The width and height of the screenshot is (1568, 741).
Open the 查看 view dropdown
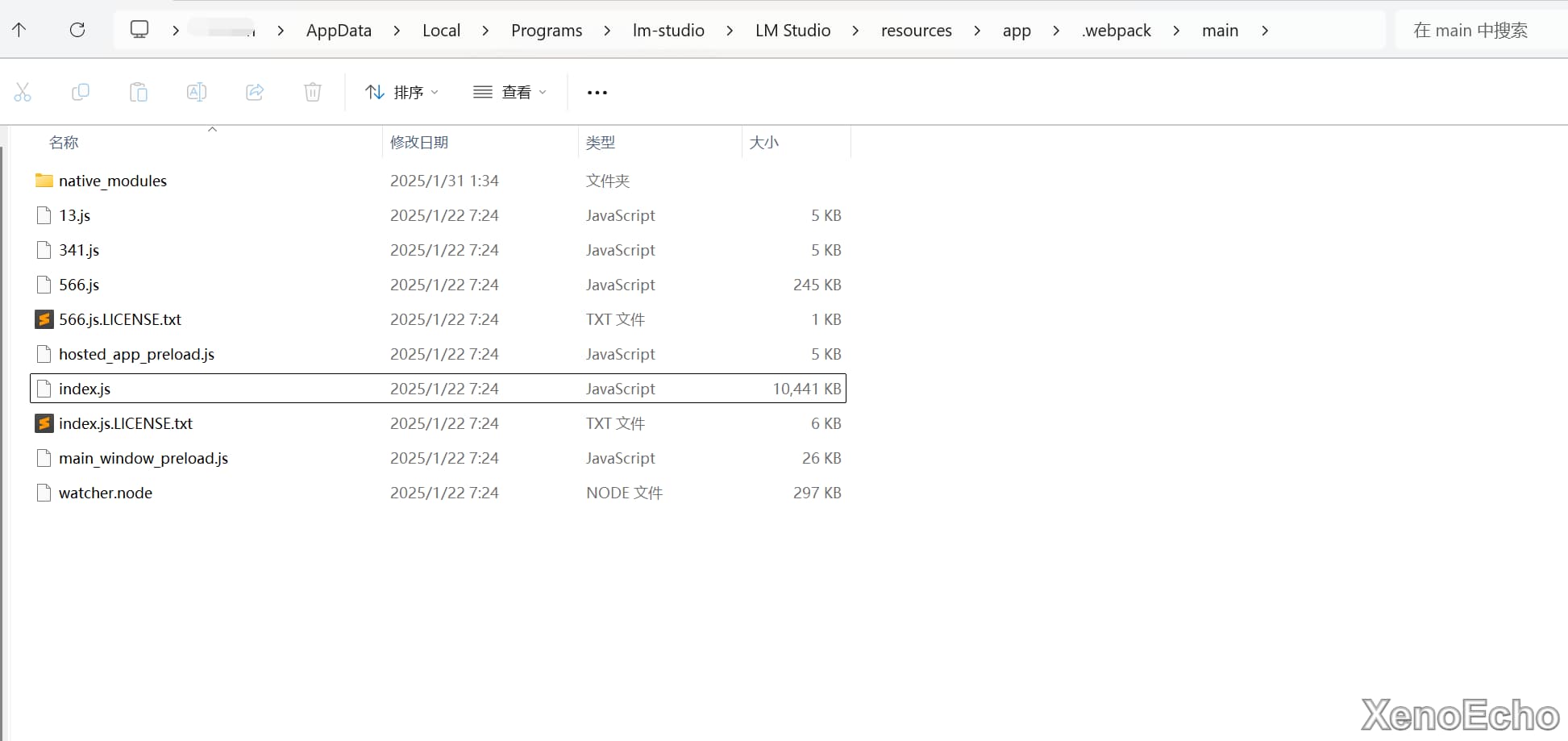[x=509, y=93]
